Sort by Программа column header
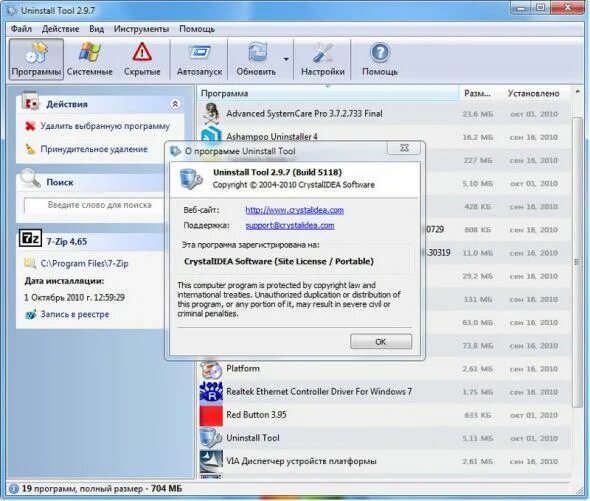Viewport: 590px width, 501px height. 327,93
